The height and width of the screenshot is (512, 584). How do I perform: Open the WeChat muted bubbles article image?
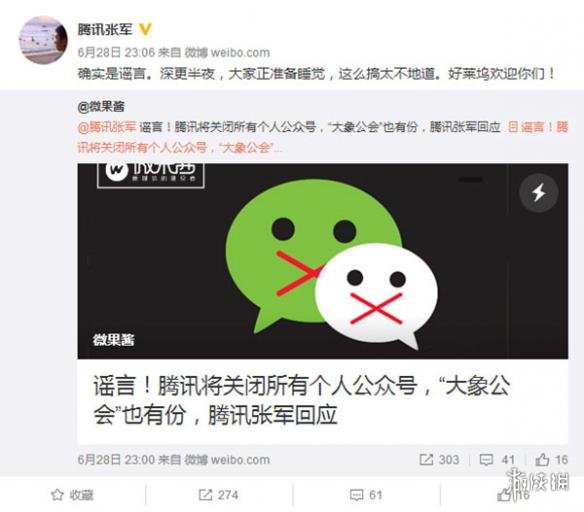point(323,261)
